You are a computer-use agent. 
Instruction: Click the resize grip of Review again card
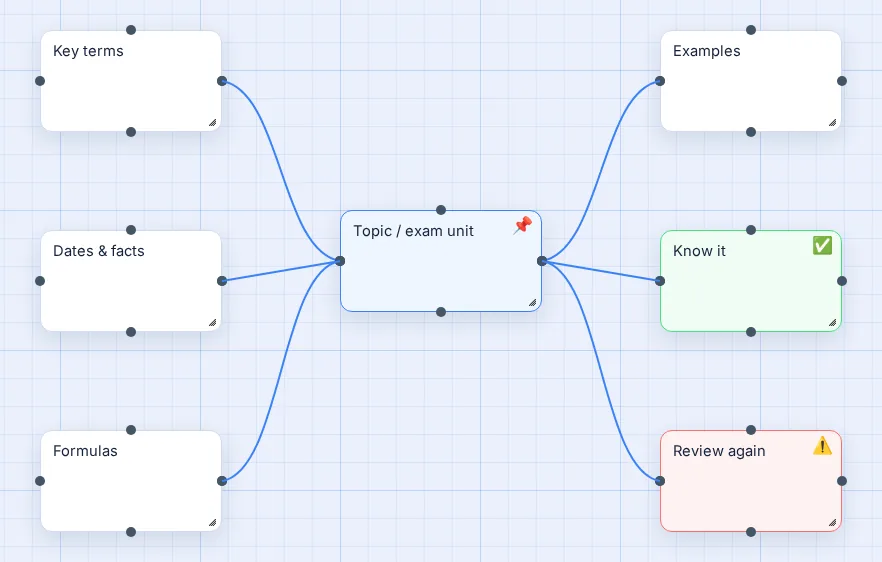point(832,523)
